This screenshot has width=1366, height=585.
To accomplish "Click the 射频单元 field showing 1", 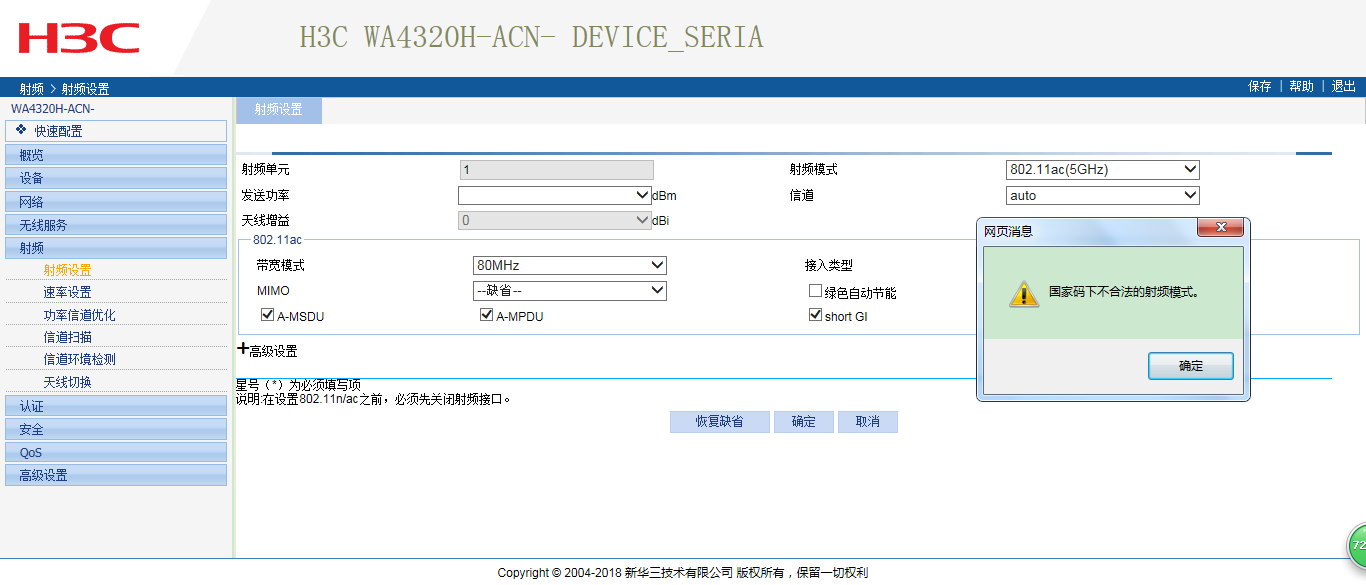I will click(x=556, y=170).
